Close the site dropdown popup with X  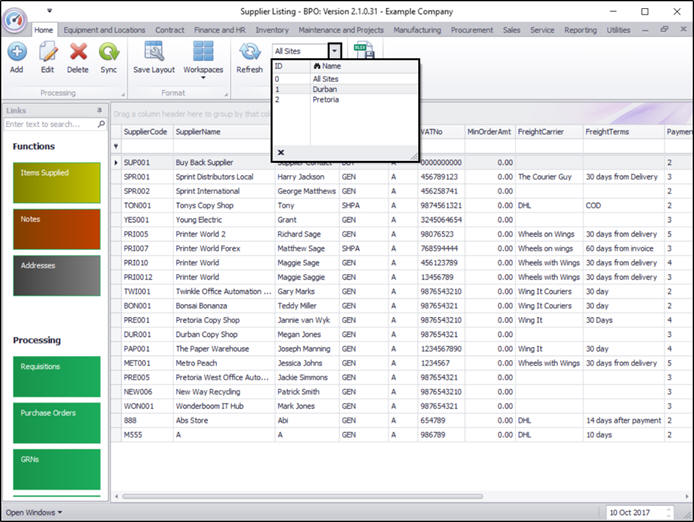[281, 153]
